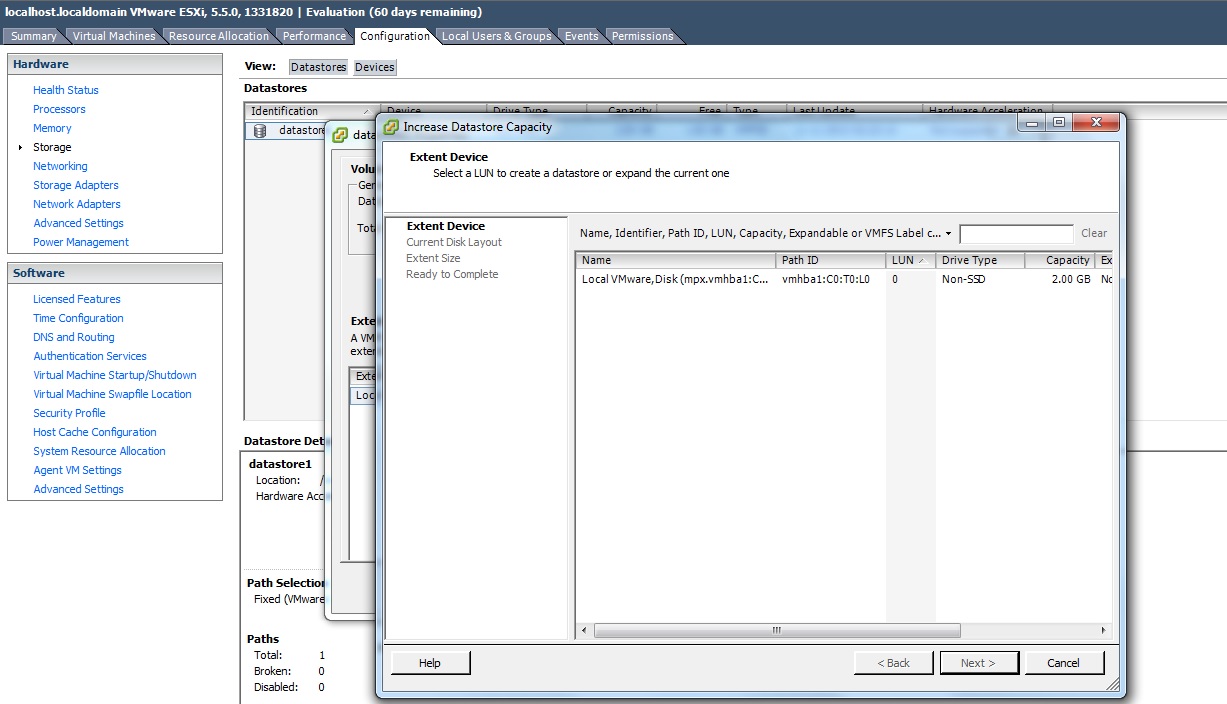This screenshot has height=704, width=1227.
Task: Sort device list by Name column
Action: [675, 260]
